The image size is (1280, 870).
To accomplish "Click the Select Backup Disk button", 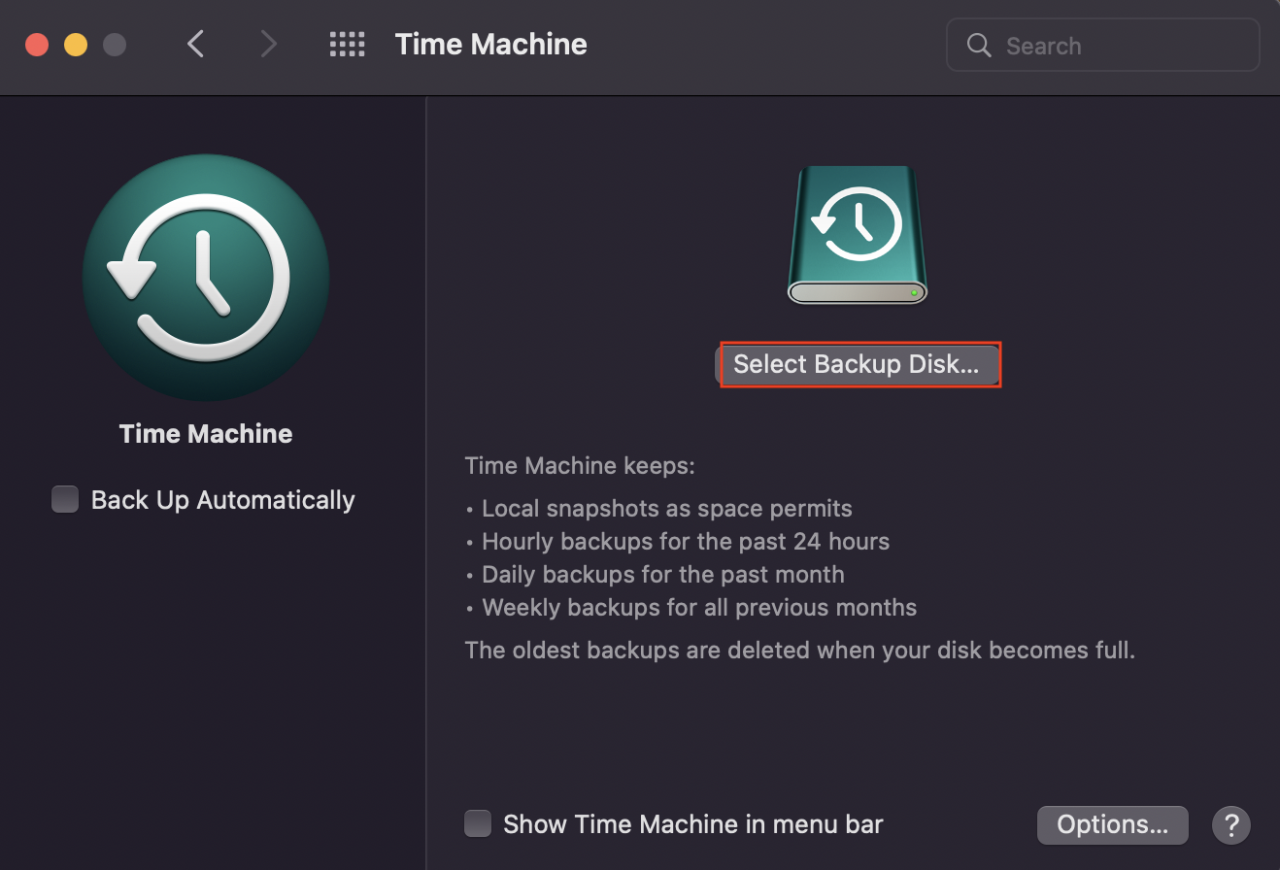I will click(x=857, y=364).
